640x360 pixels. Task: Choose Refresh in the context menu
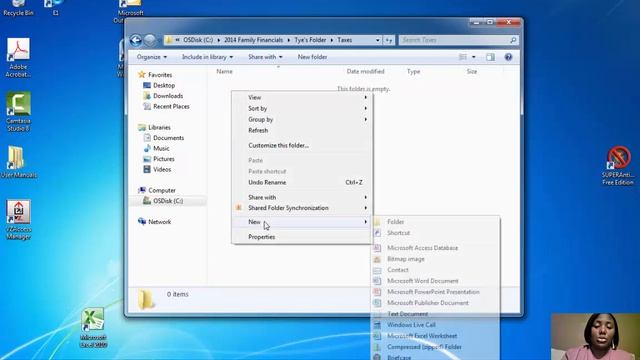[x=302, y=131]
